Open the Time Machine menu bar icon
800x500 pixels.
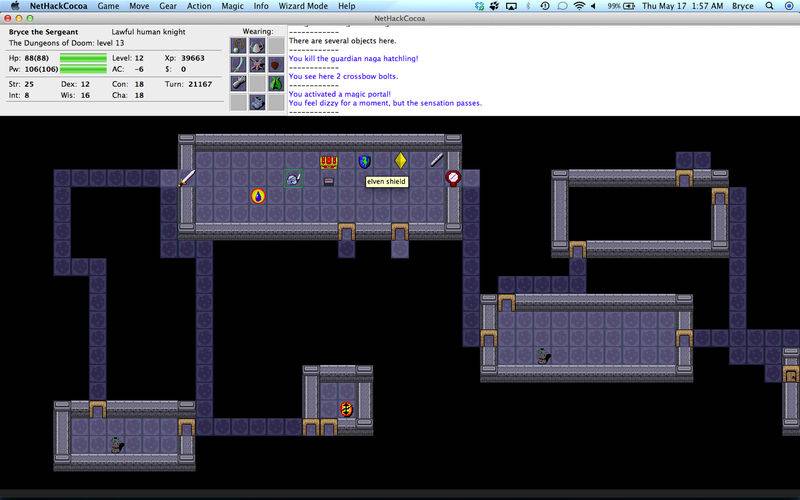[x=545, y=6]
